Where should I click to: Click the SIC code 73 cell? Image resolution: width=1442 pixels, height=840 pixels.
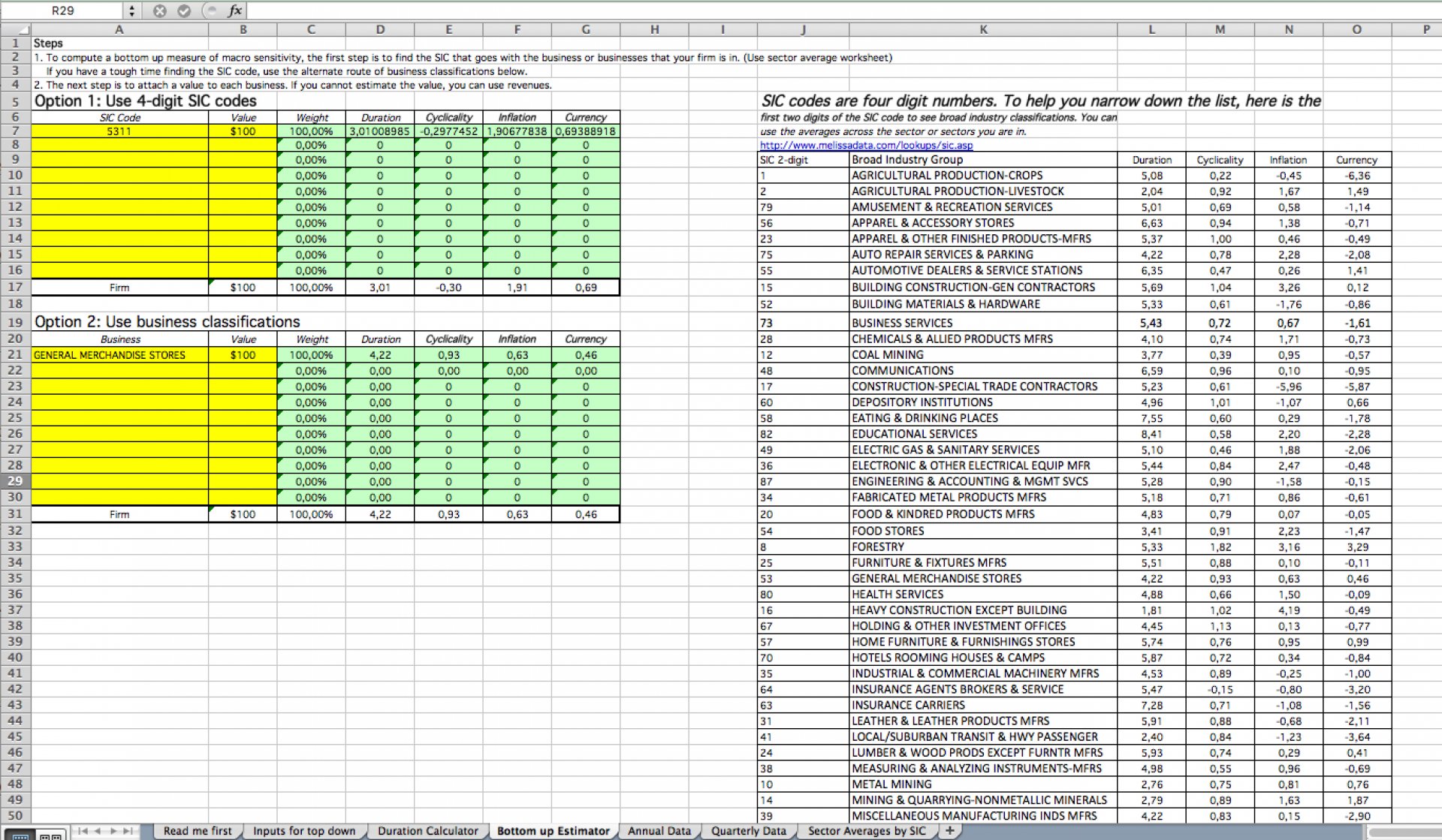pyautogui.click(x=803, y=323)
